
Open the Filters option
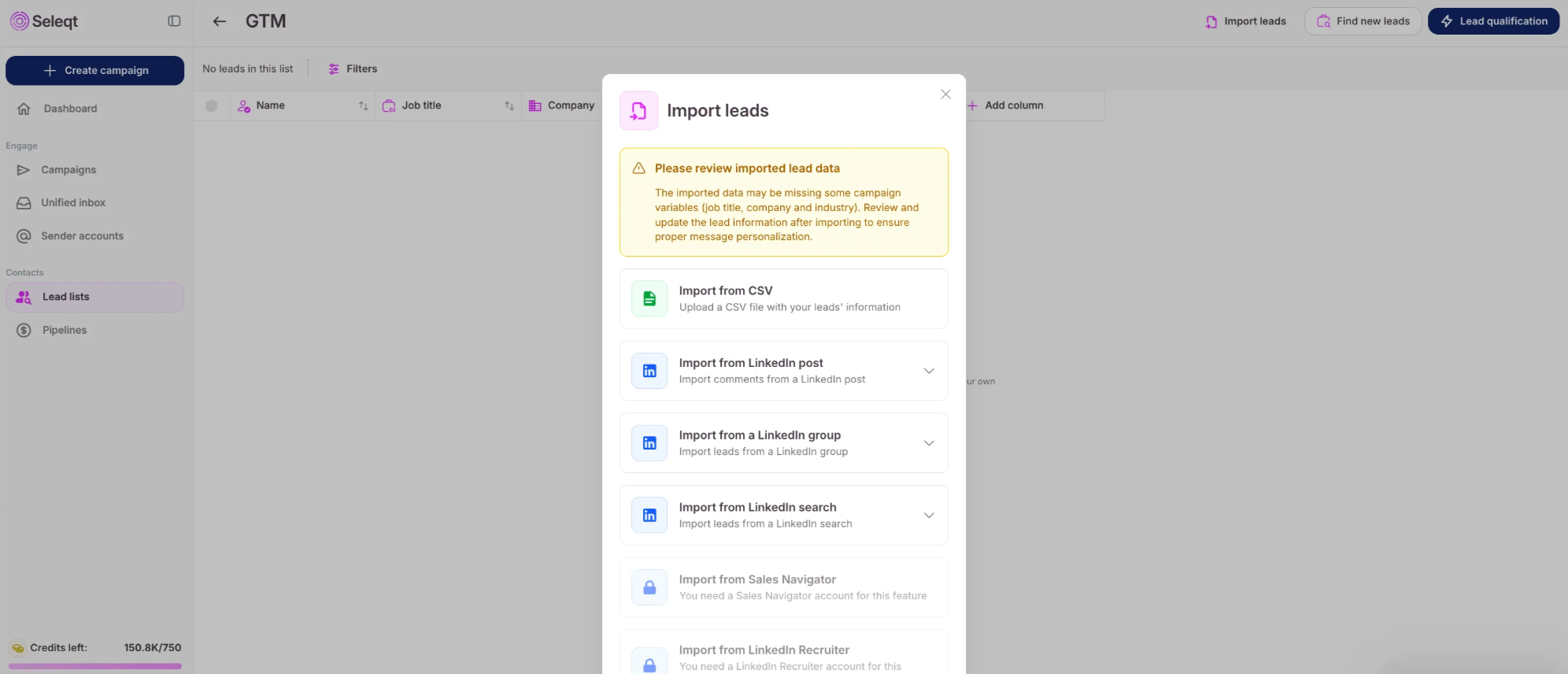[x=353, y=69]
